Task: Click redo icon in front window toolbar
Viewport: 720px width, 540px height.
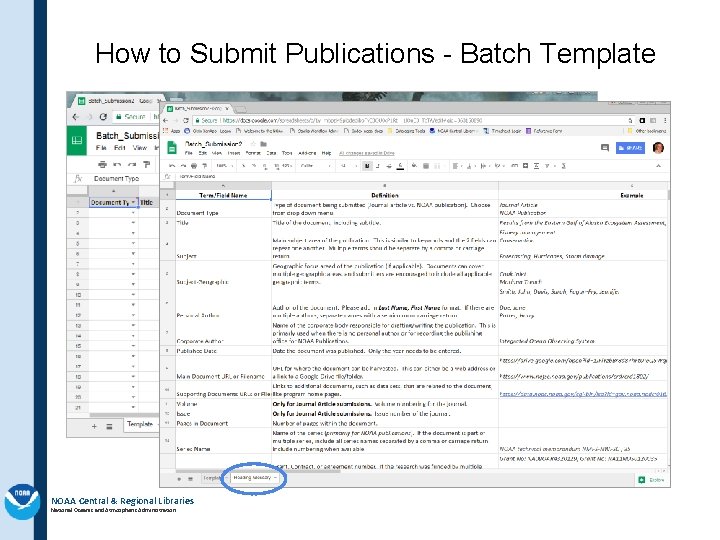Action: tap(183, 166)
